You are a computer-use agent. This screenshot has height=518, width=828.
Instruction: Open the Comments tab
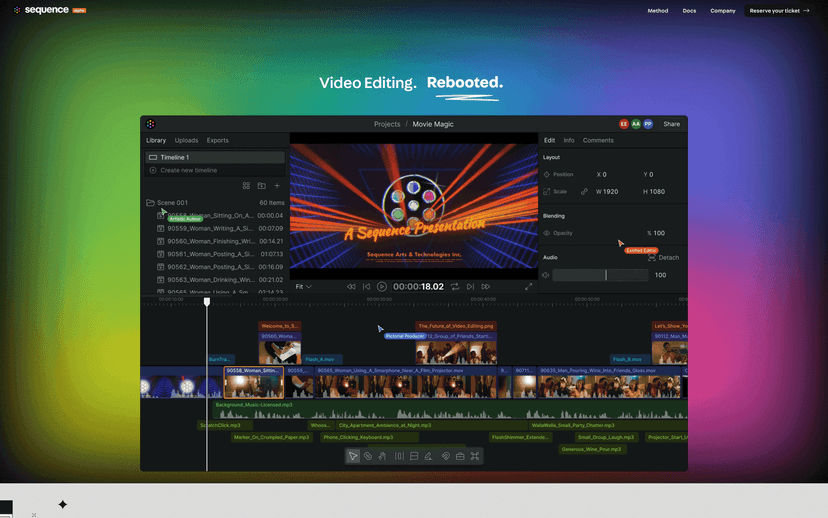pyautogui.click(x=598, y=140)
